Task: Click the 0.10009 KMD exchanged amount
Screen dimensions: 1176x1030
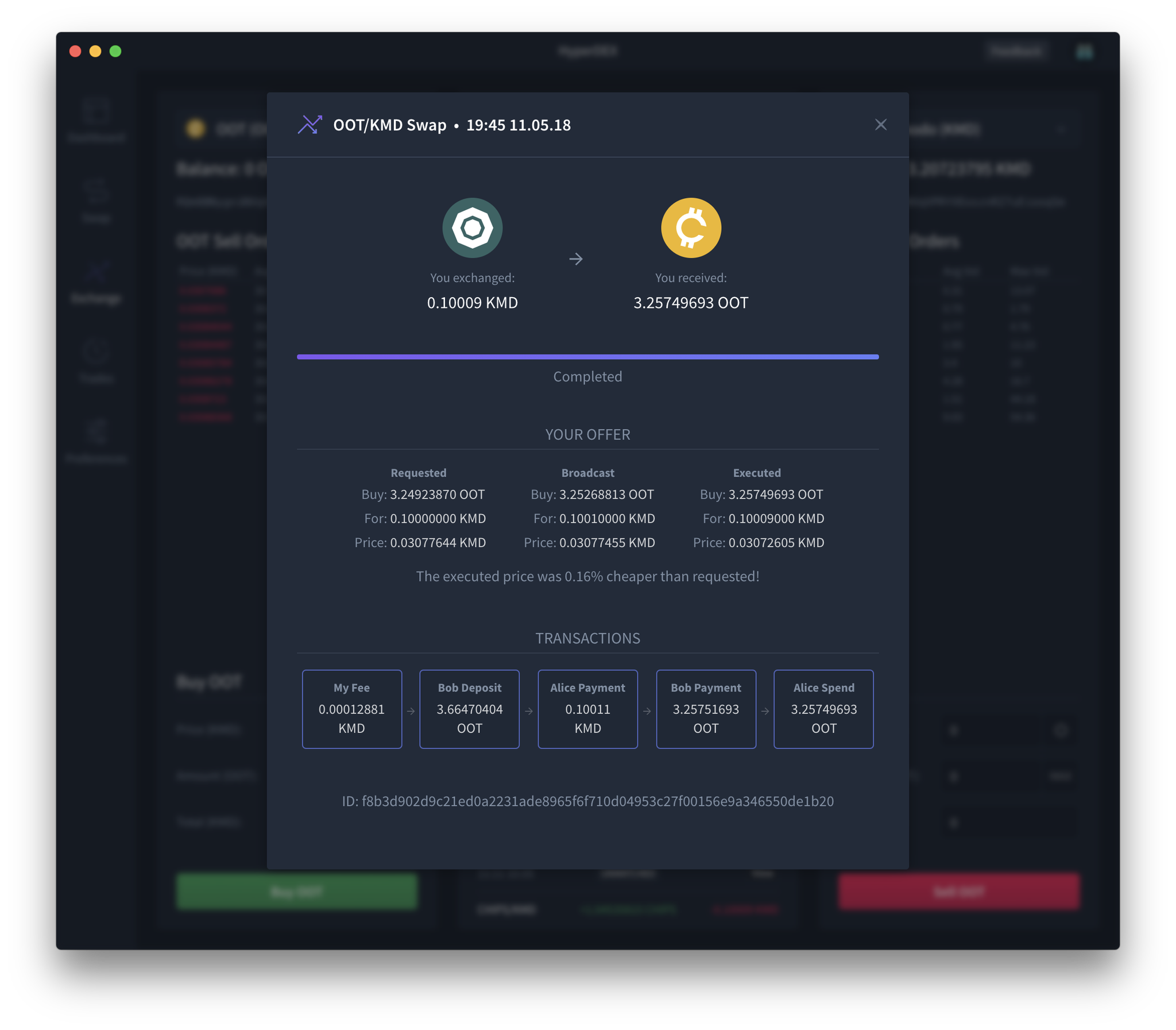Action: pyautogui.click(x=472, y=302)
